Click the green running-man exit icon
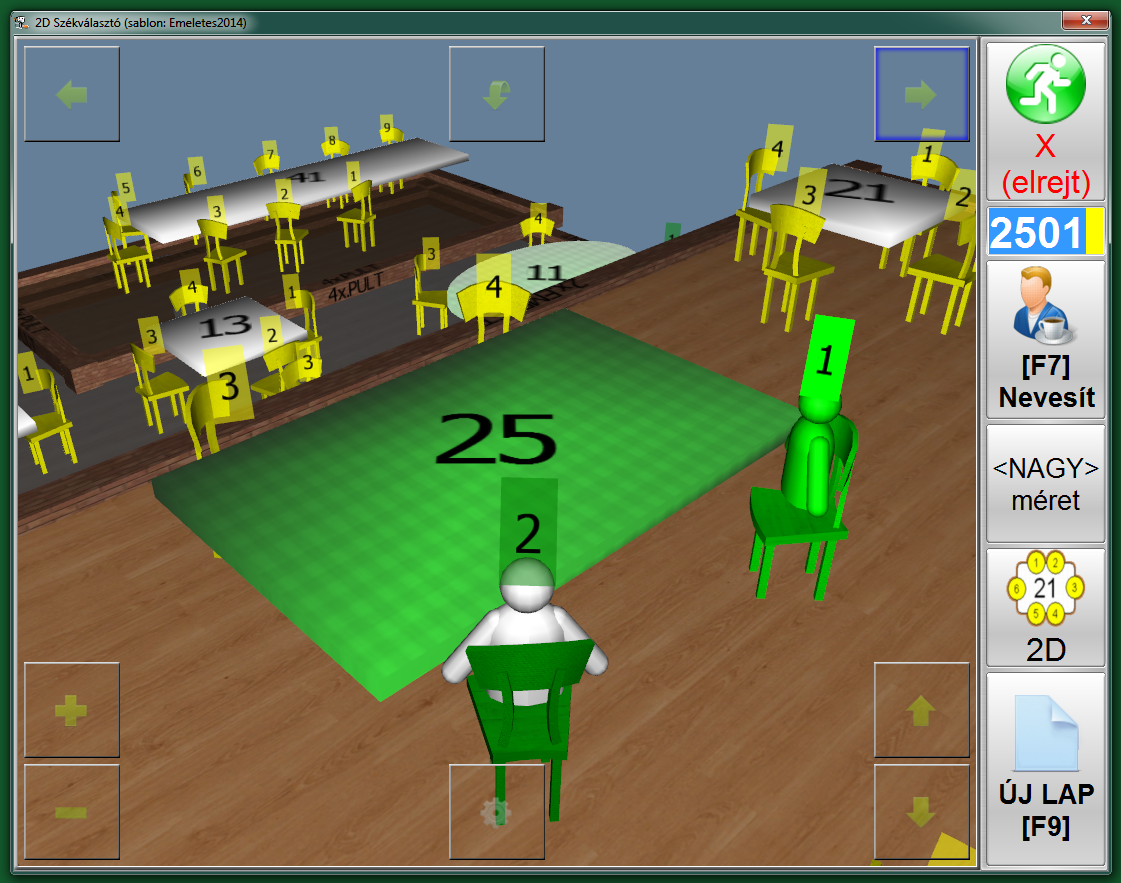Image resolution: width=1121 pixels, height=883 pixels. click(x=1045, y=86)
